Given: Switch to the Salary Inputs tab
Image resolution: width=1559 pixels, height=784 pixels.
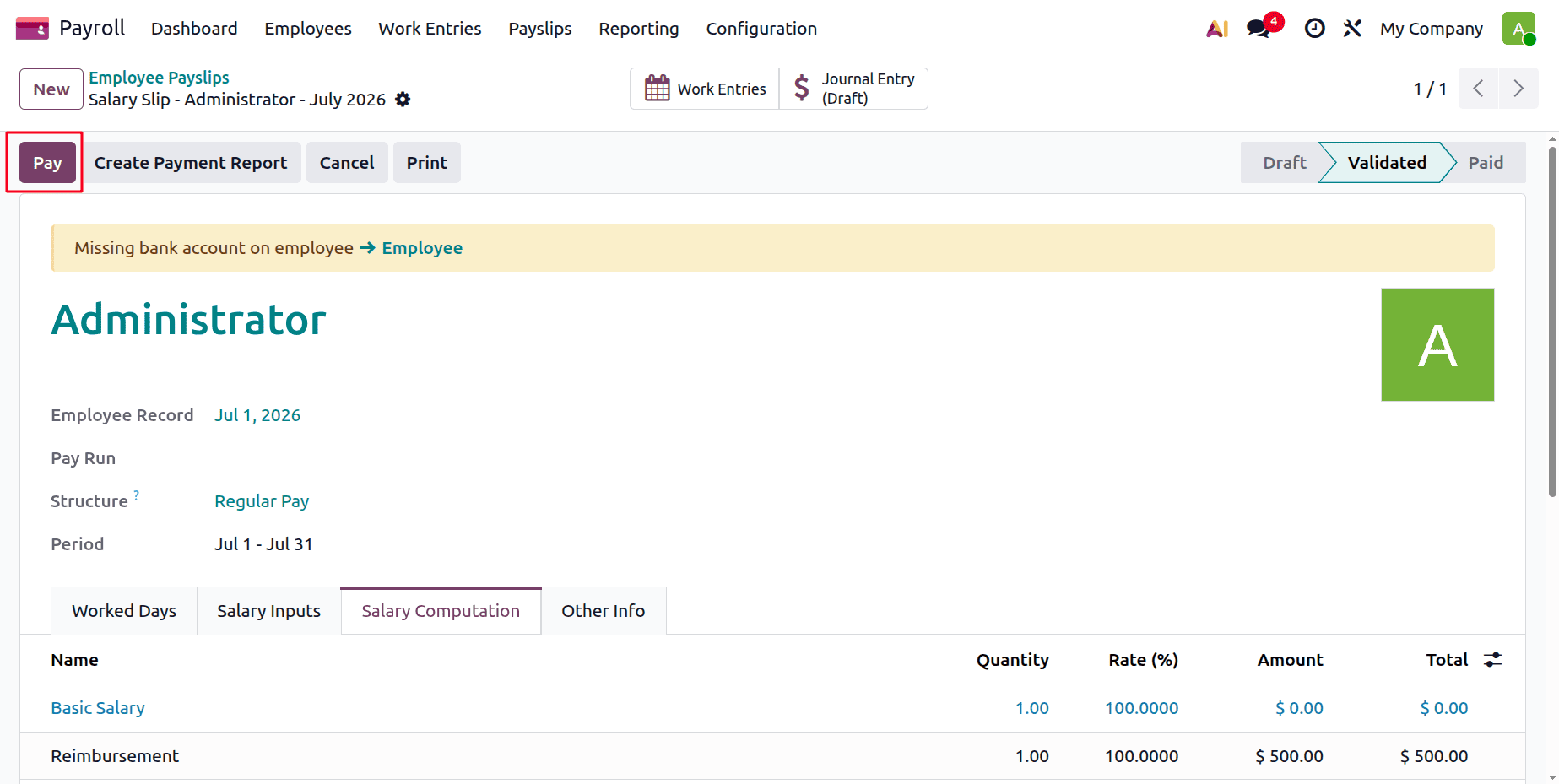Looking at the screenshot, I should 268,611.
